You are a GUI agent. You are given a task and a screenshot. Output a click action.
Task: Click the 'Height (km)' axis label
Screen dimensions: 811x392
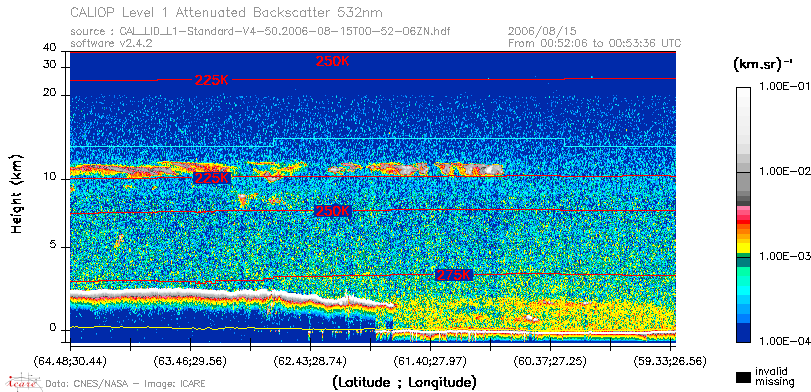pyautogui.click(x=17, y=193)
